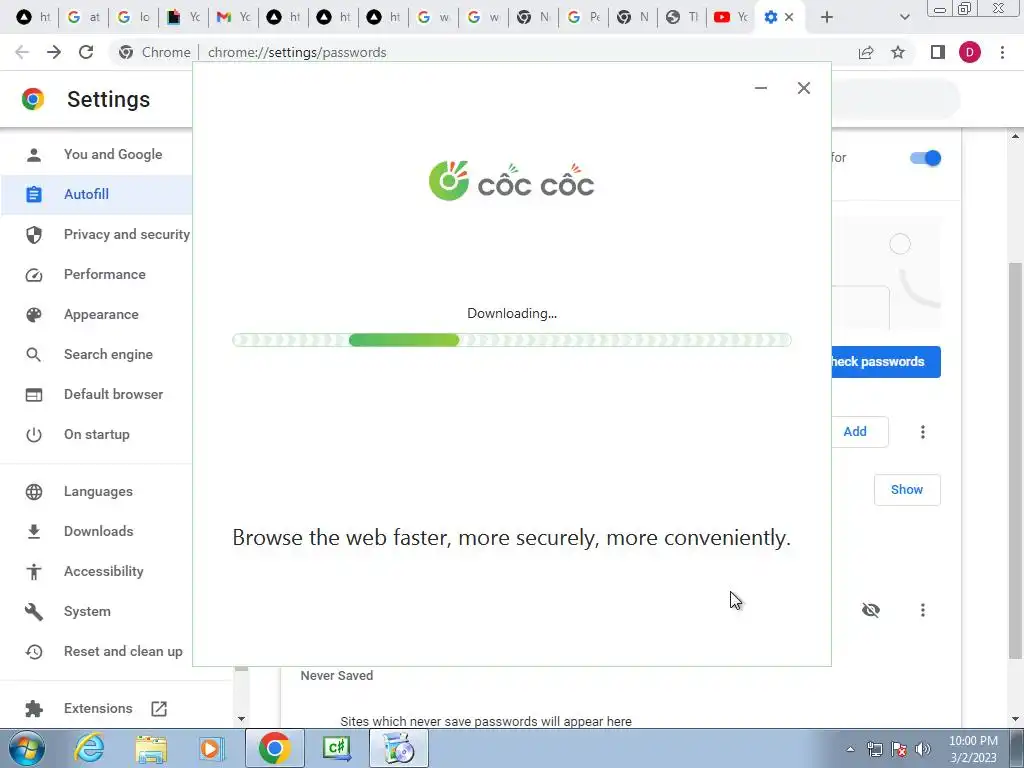1024x768 pixels.
Task: Open Search engine settings
Action: pyautogui.click(x=108, y=354)
